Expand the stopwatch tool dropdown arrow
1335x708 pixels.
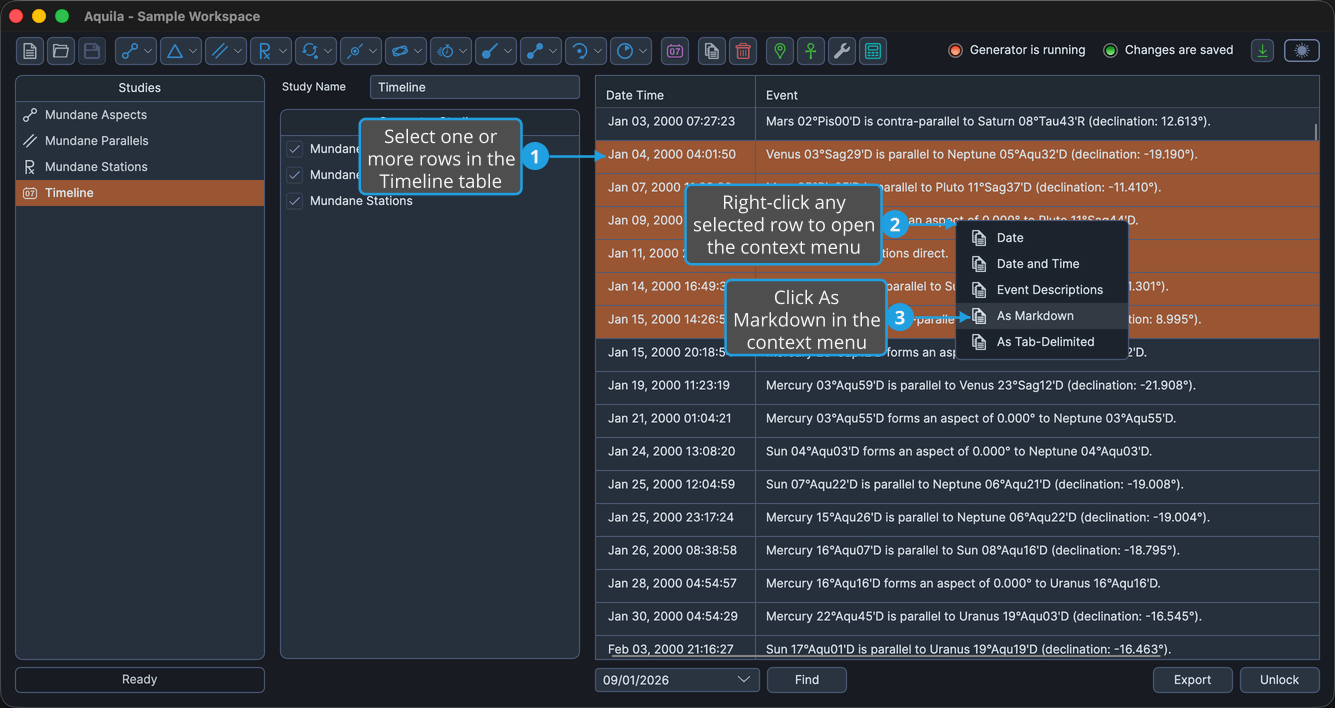point(463,51)
